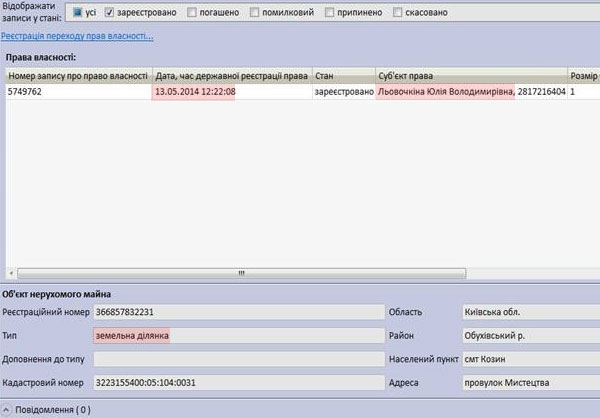
Task: Click the 'Населений пункт' field смт Козин
Action: point(530,358)
